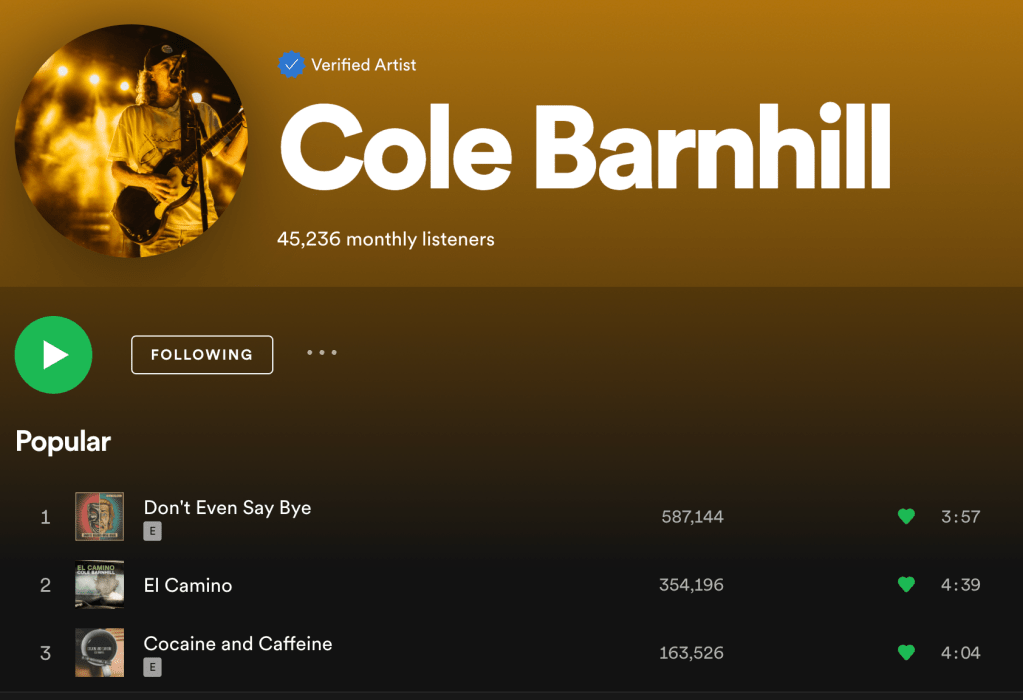Image resolution: width=1023 pixels, height=700 pixels.
Task: Click the explicit tag on Cocaine and Caffeine
Action: (x=152, y=667)
